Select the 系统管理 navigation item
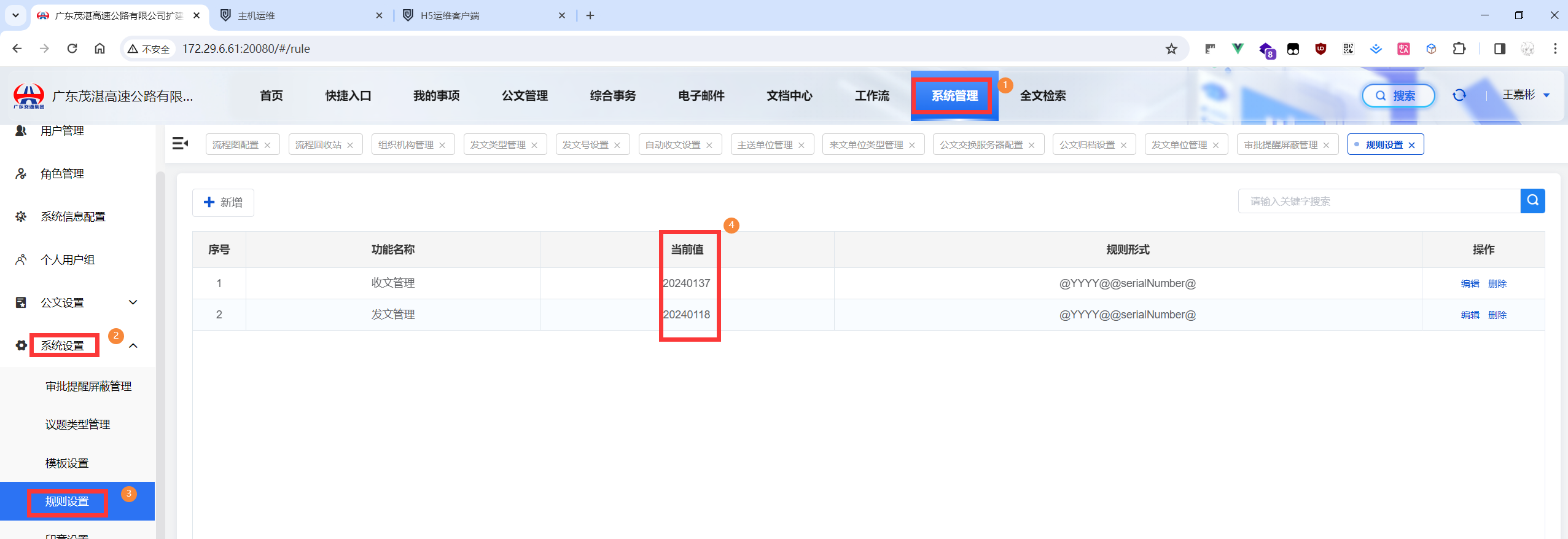The height and width of the screenshot is (539, 1568). click(954, 96)
